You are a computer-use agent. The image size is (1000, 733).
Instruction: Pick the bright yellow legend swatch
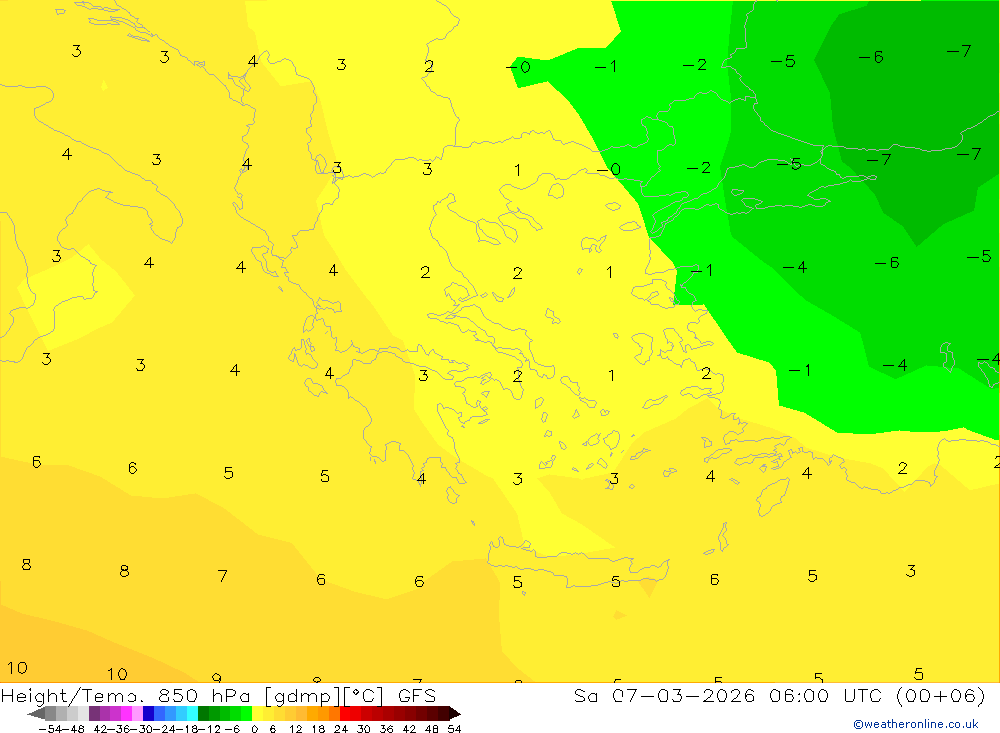pyautogui.click(x=257, y=713)
